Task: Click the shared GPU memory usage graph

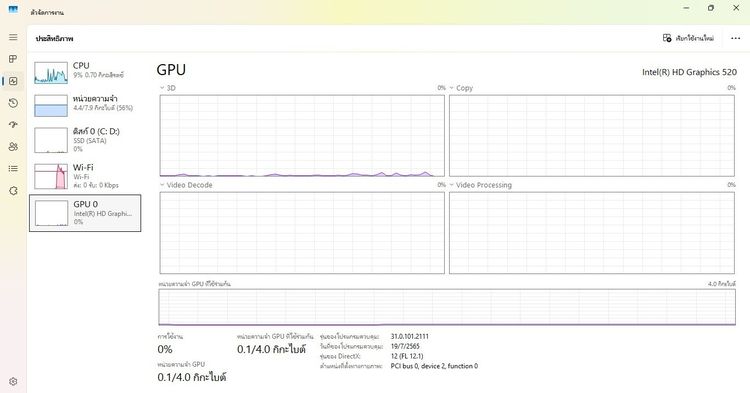Action: 447,307
